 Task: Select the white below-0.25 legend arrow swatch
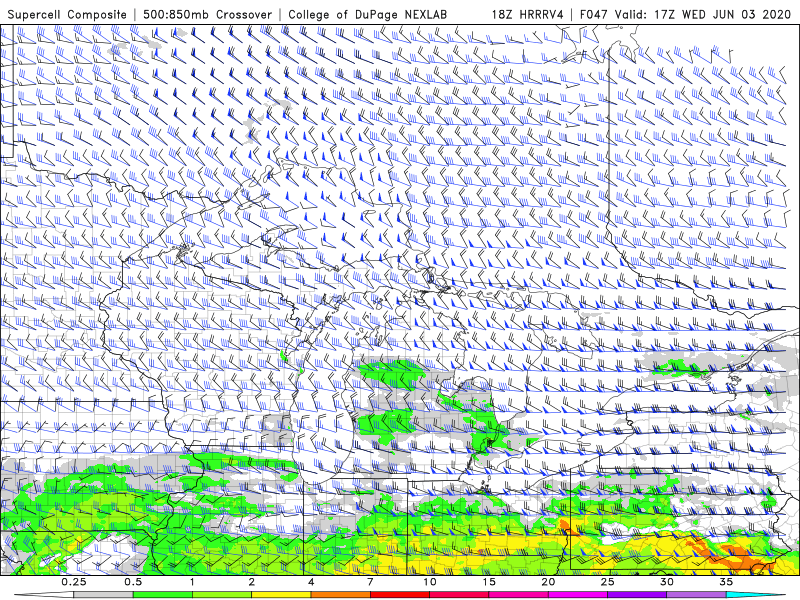(45, 595)
